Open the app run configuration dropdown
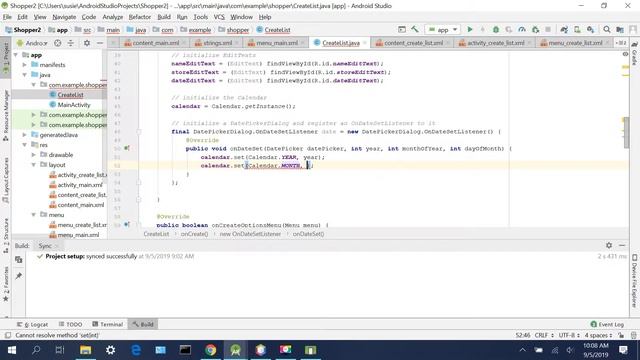The image size is (640, 360). pyautogui.click(x=443, y=29)
